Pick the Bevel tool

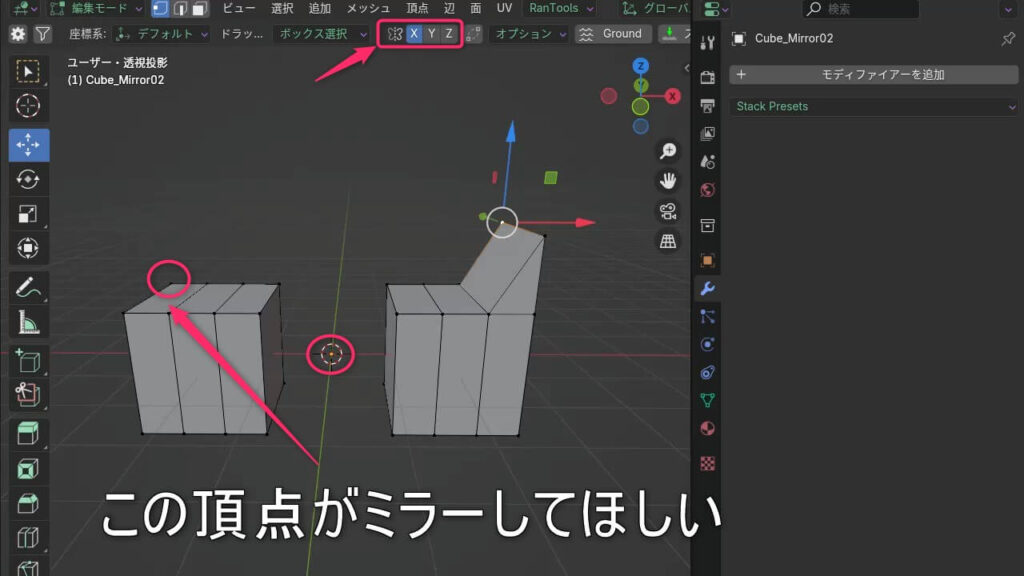(28, 502)
